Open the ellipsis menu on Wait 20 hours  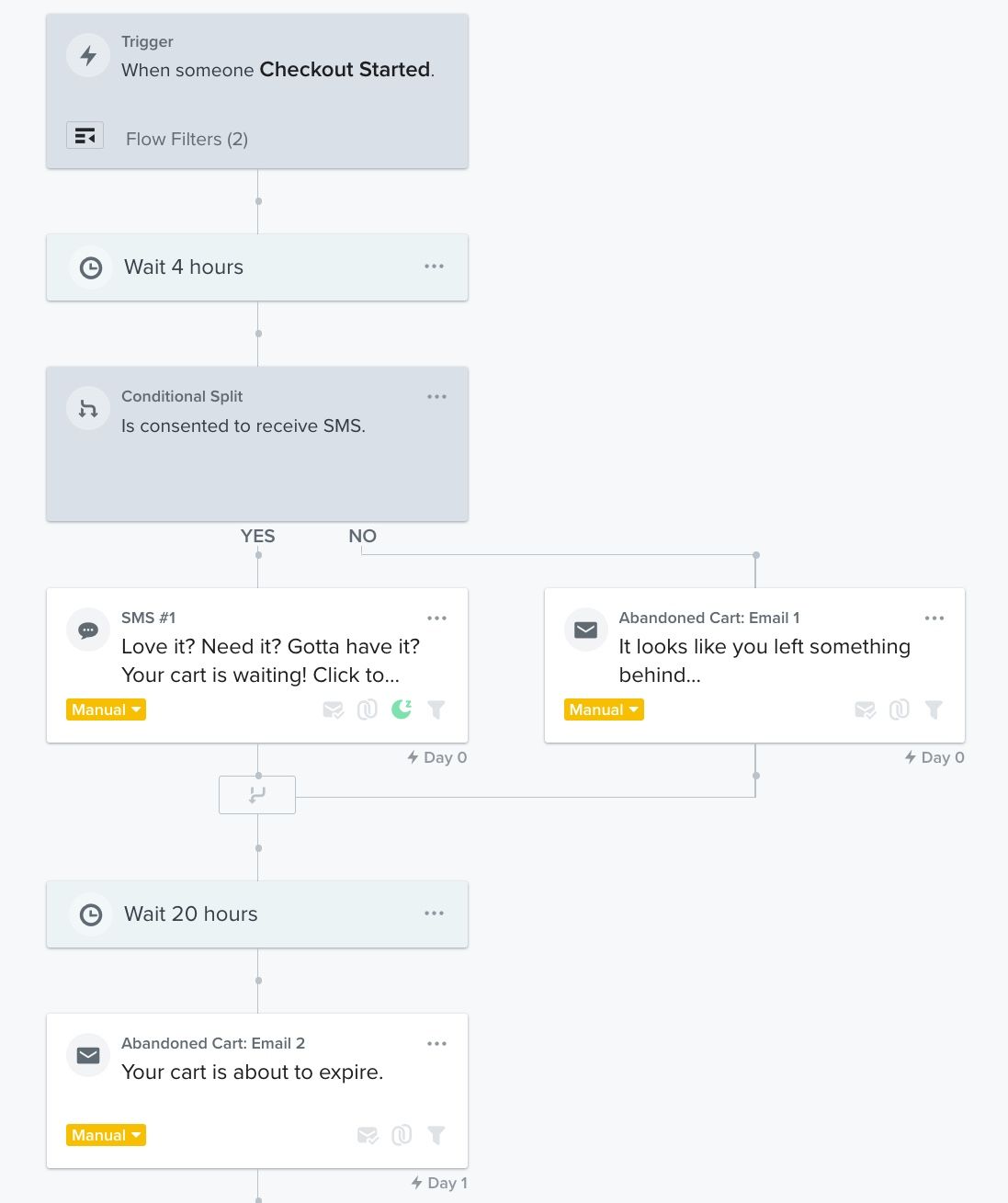pyautogui.click(x=434, y=914)
